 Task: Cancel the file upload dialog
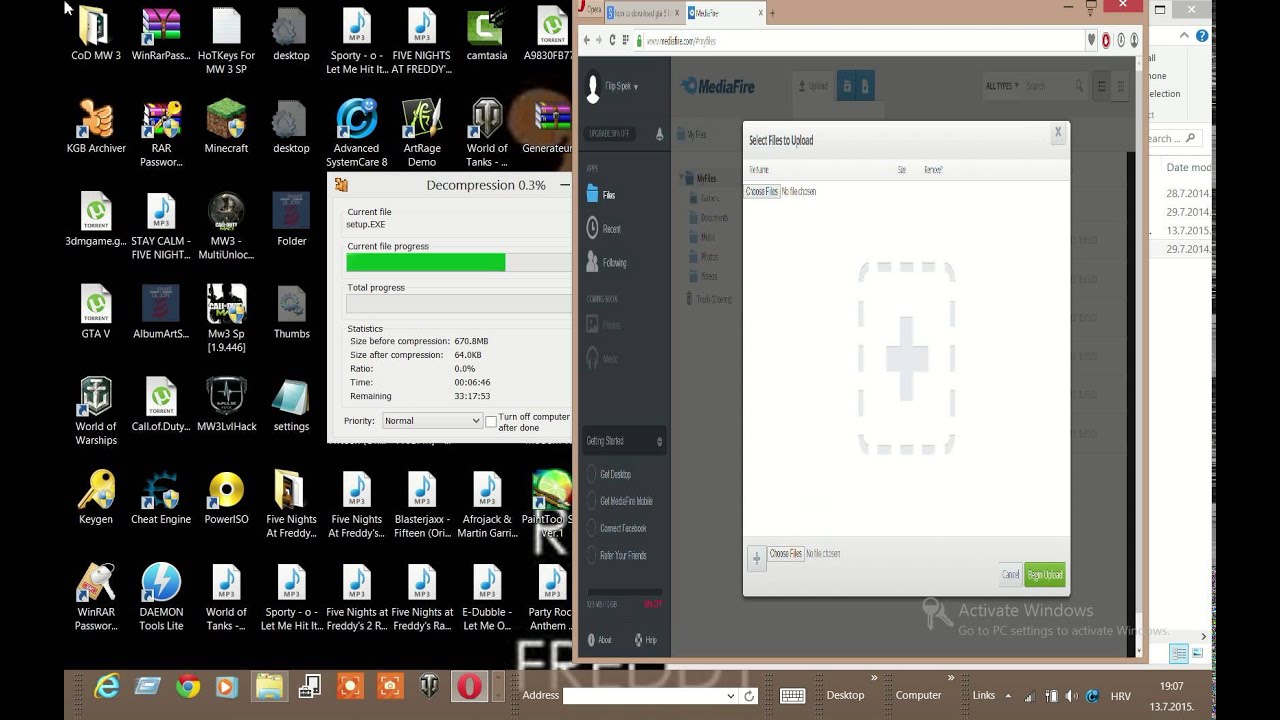click(1010, 575)
